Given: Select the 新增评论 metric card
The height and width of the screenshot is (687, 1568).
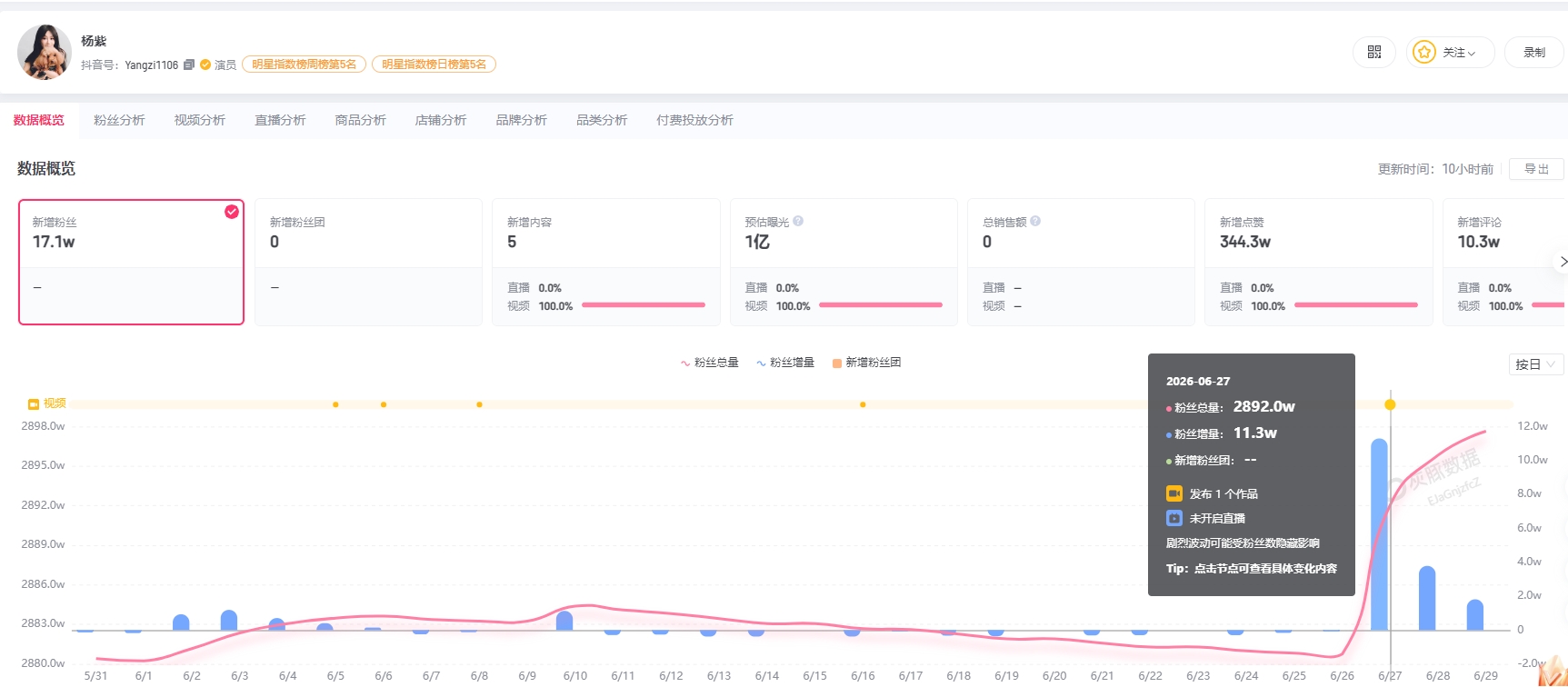Looking at the screenshot, I should [1505, 262].
